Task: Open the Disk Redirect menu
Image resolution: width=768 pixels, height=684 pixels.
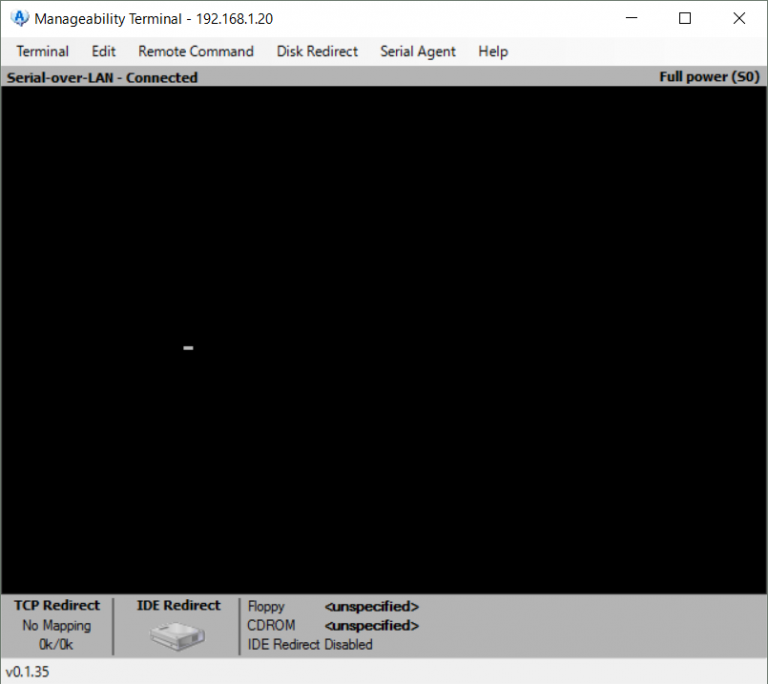Action: 317,51
